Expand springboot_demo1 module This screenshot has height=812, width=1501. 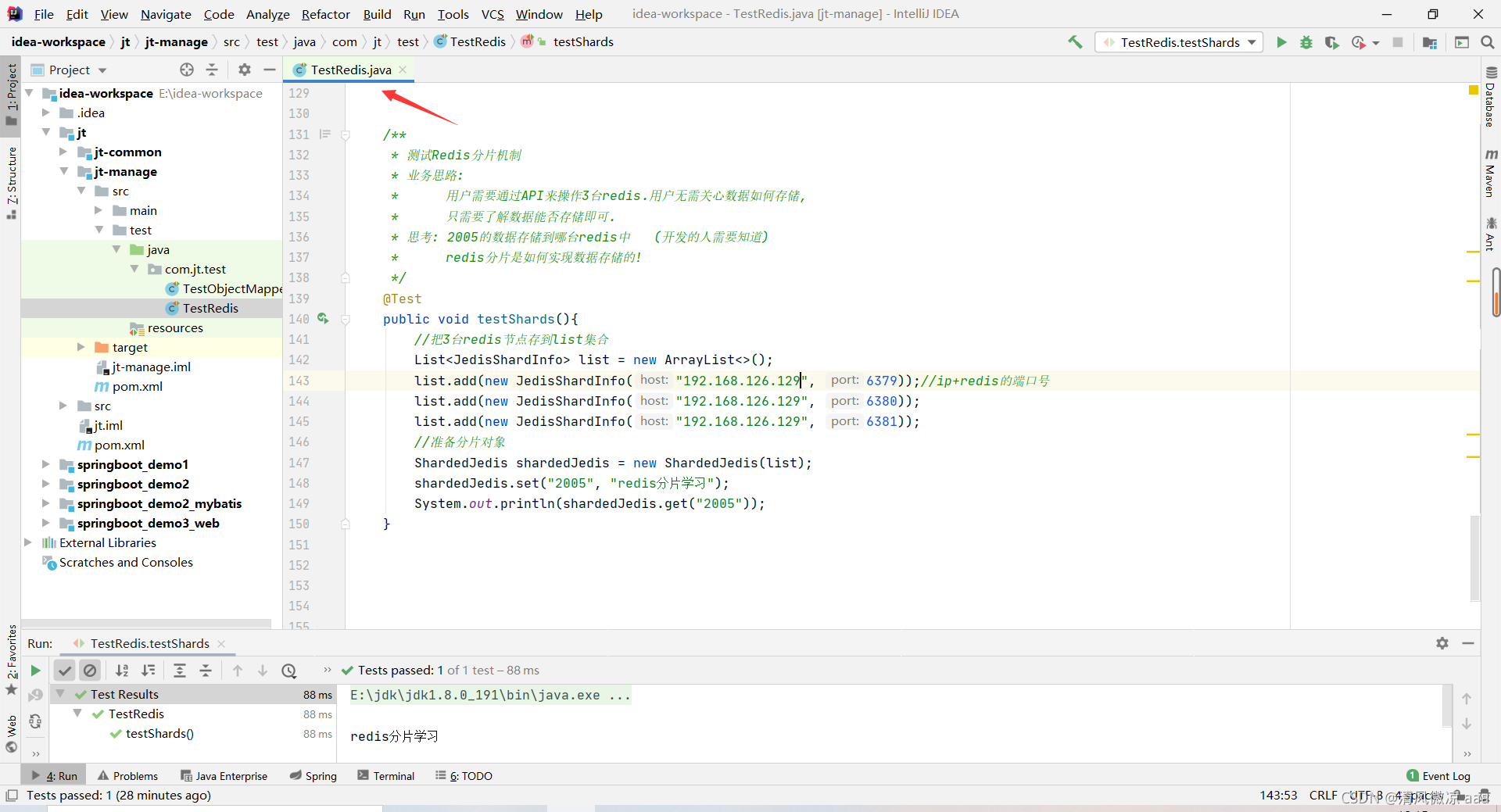[46, 464]
